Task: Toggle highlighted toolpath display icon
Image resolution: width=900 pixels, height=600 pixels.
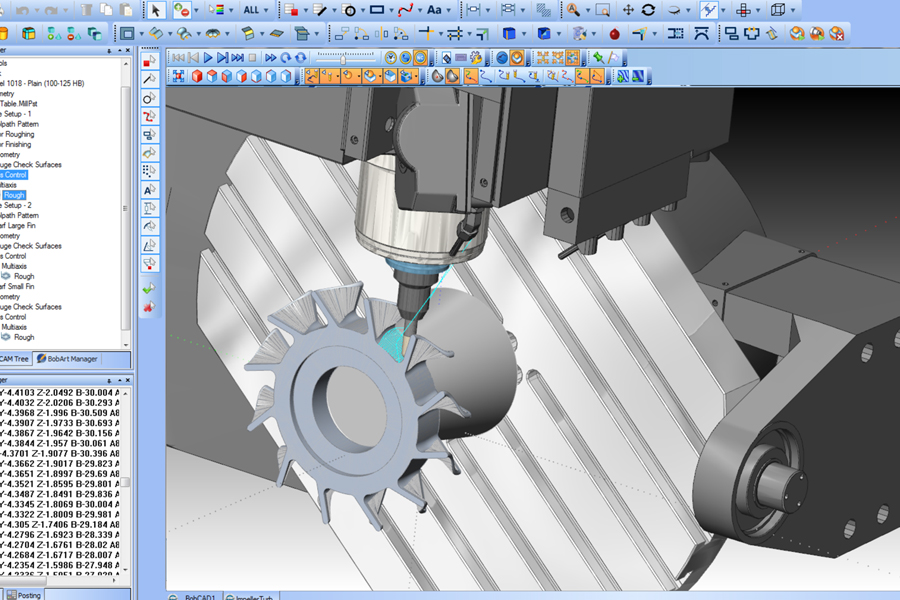Action: (471, 76)
